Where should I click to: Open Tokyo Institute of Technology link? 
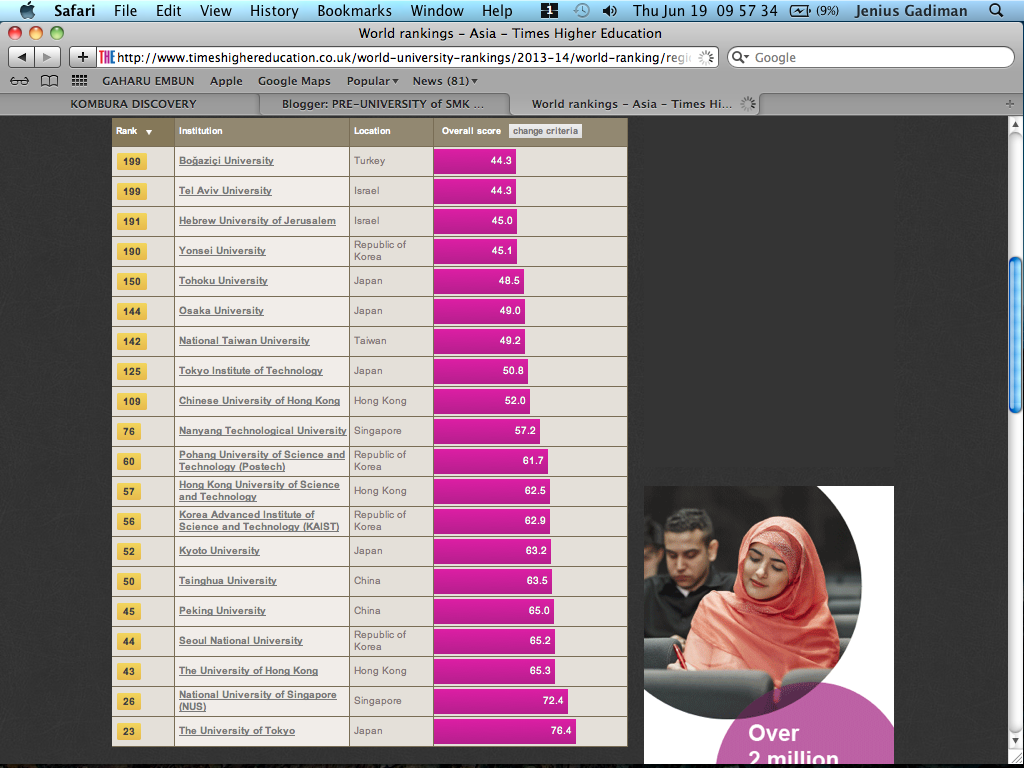coord(251,371)
